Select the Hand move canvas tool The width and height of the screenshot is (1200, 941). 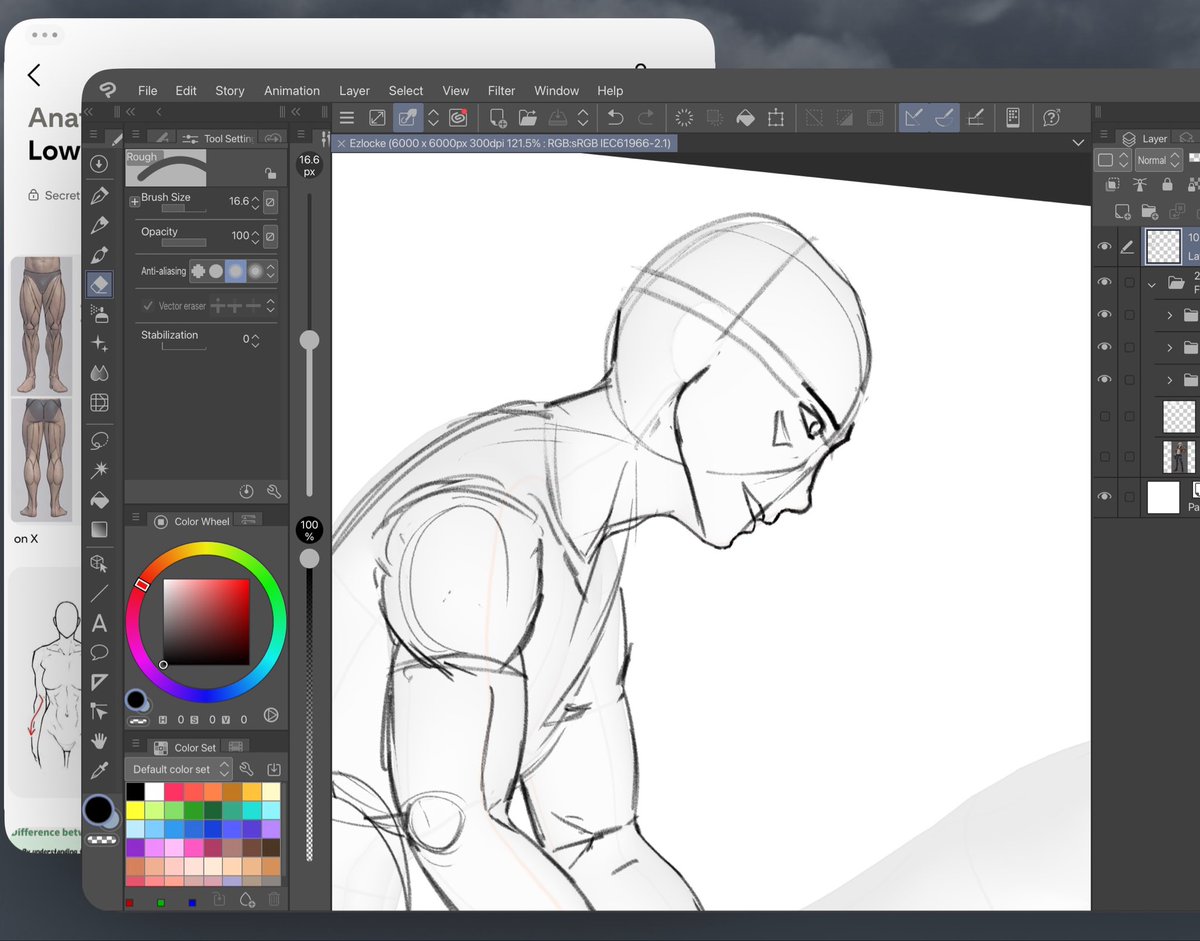pos(99,741)
